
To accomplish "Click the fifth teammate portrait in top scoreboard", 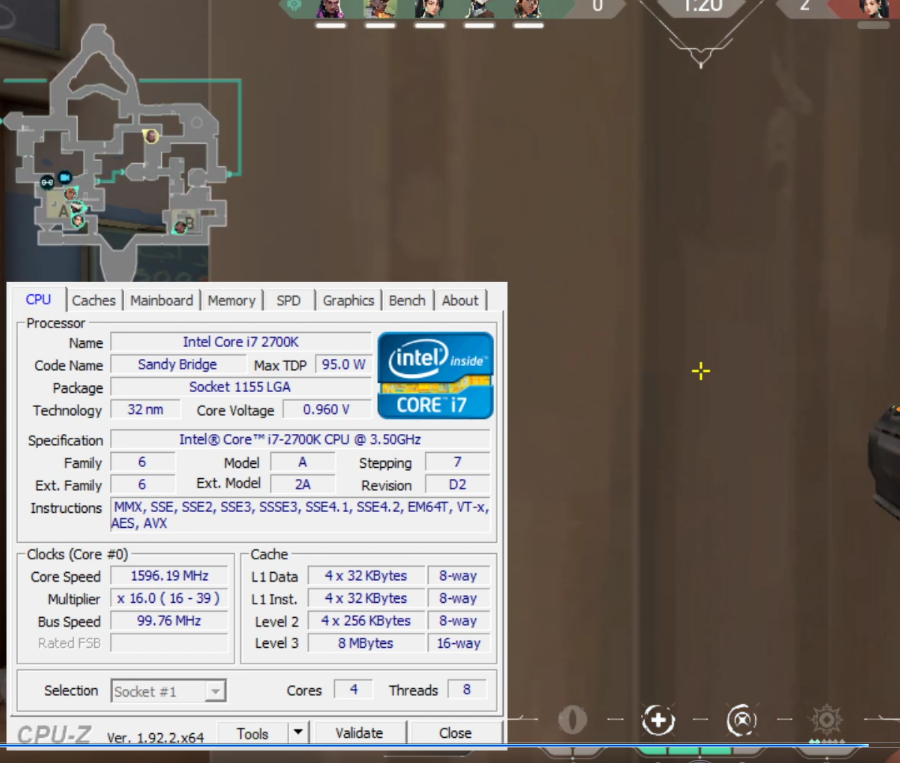I will point(528,9).
